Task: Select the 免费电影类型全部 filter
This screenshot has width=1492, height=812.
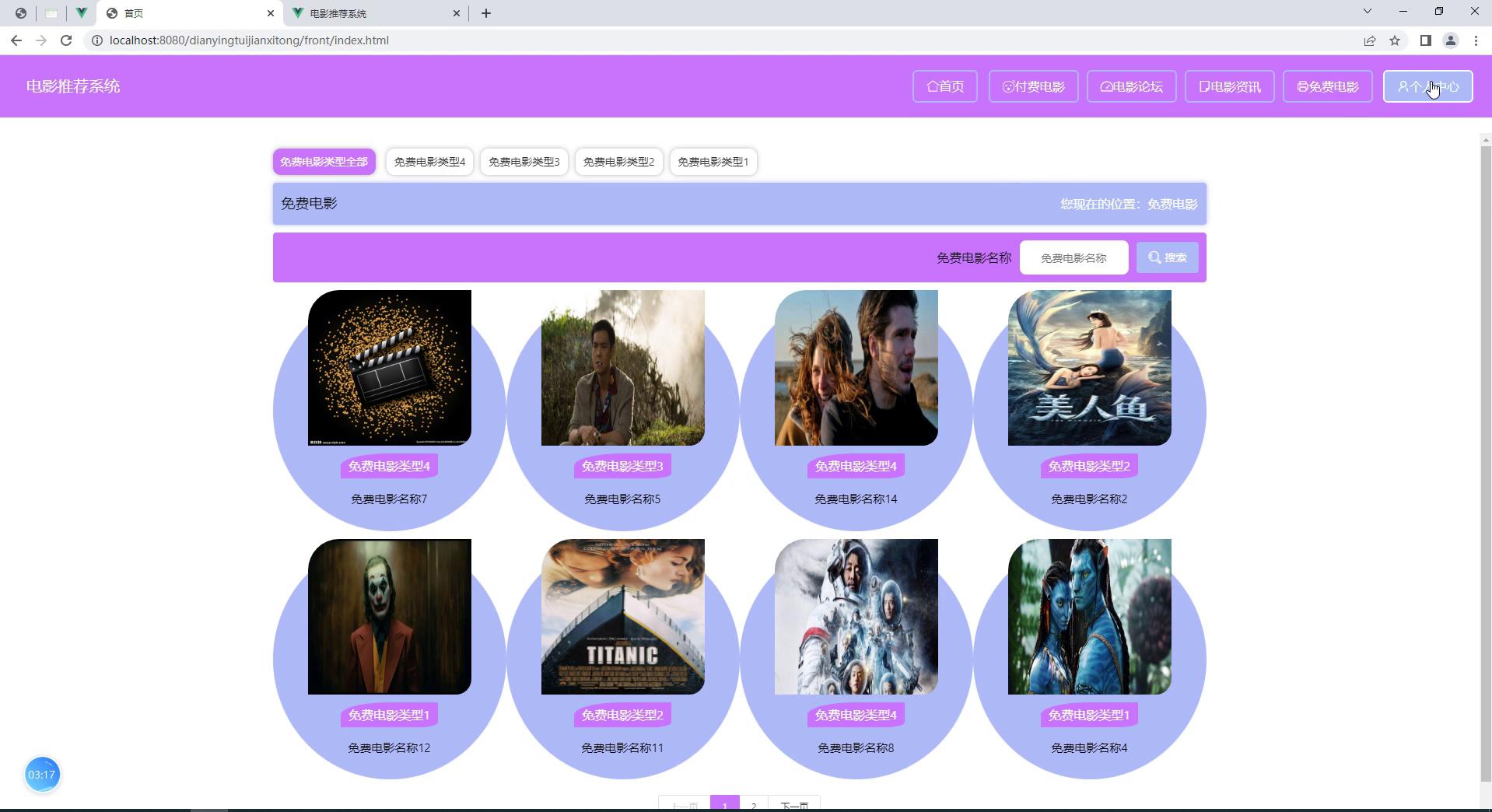Action: click(x=324, y=162)
